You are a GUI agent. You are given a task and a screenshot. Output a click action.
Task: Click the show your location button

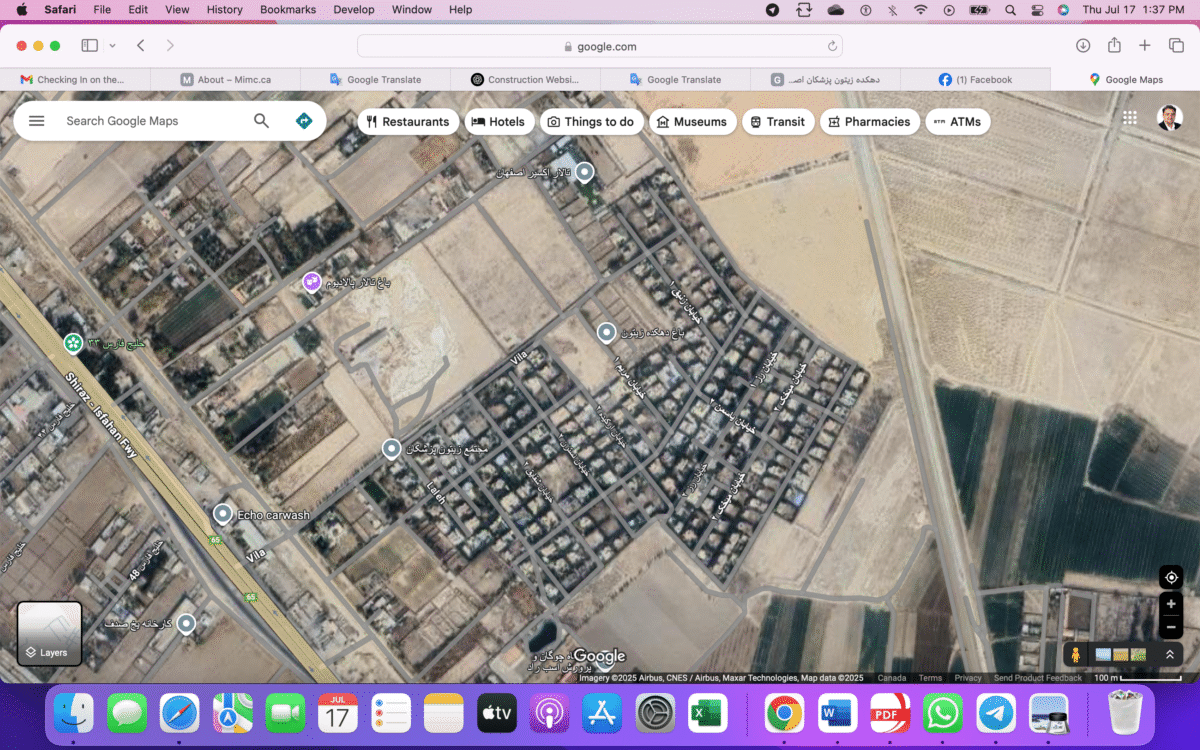1171,577
